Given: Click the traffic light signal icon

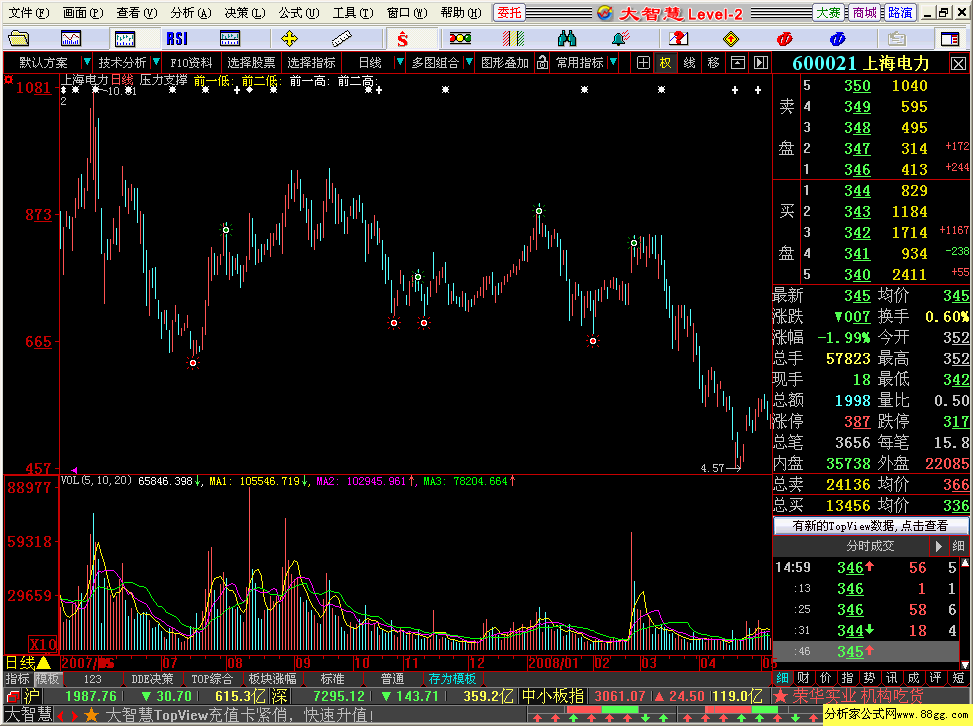Looking at the screenshot, I should [460, 39].
